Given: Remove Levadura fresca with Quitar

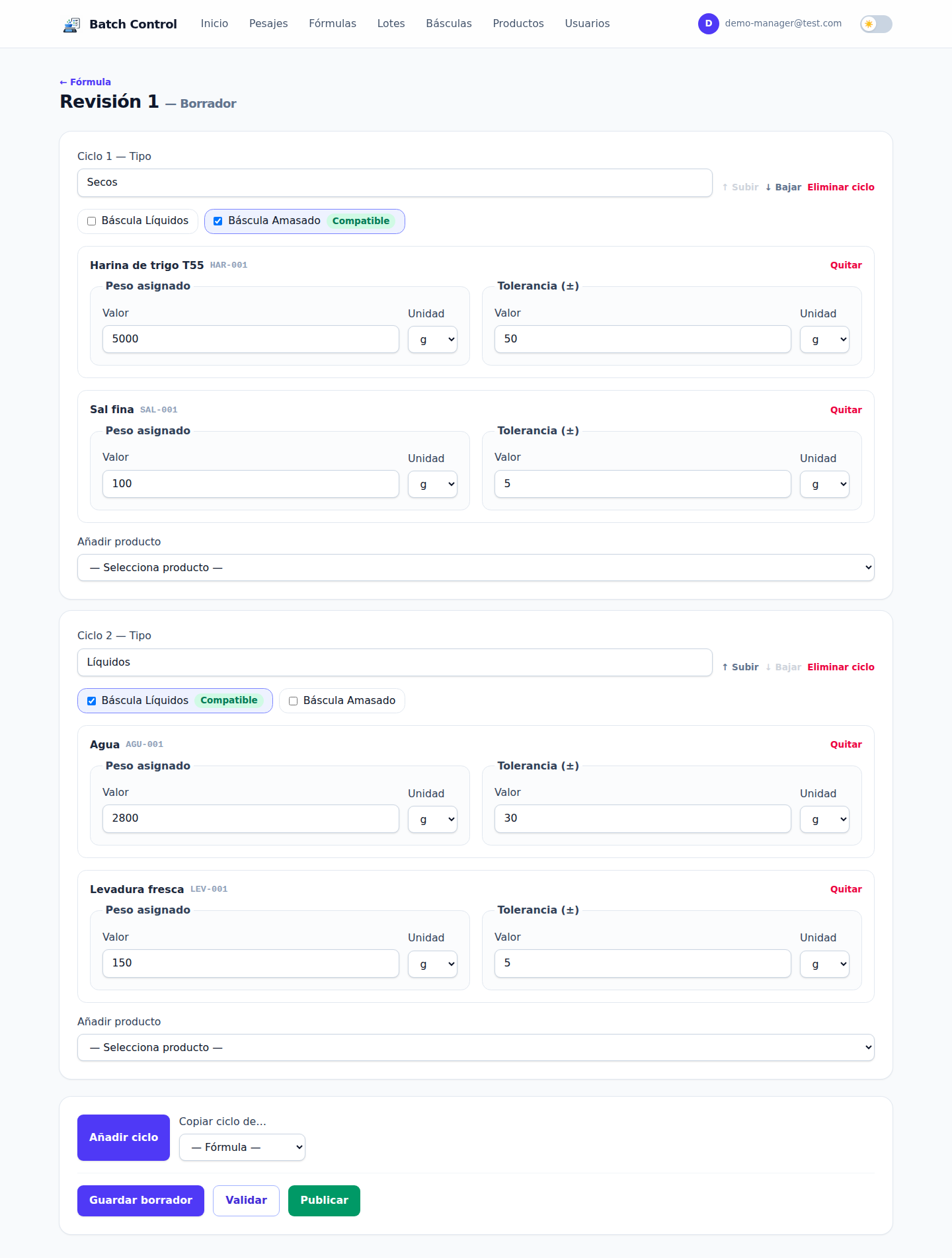Looking at the screenshot, I should [x=846, y=889].
